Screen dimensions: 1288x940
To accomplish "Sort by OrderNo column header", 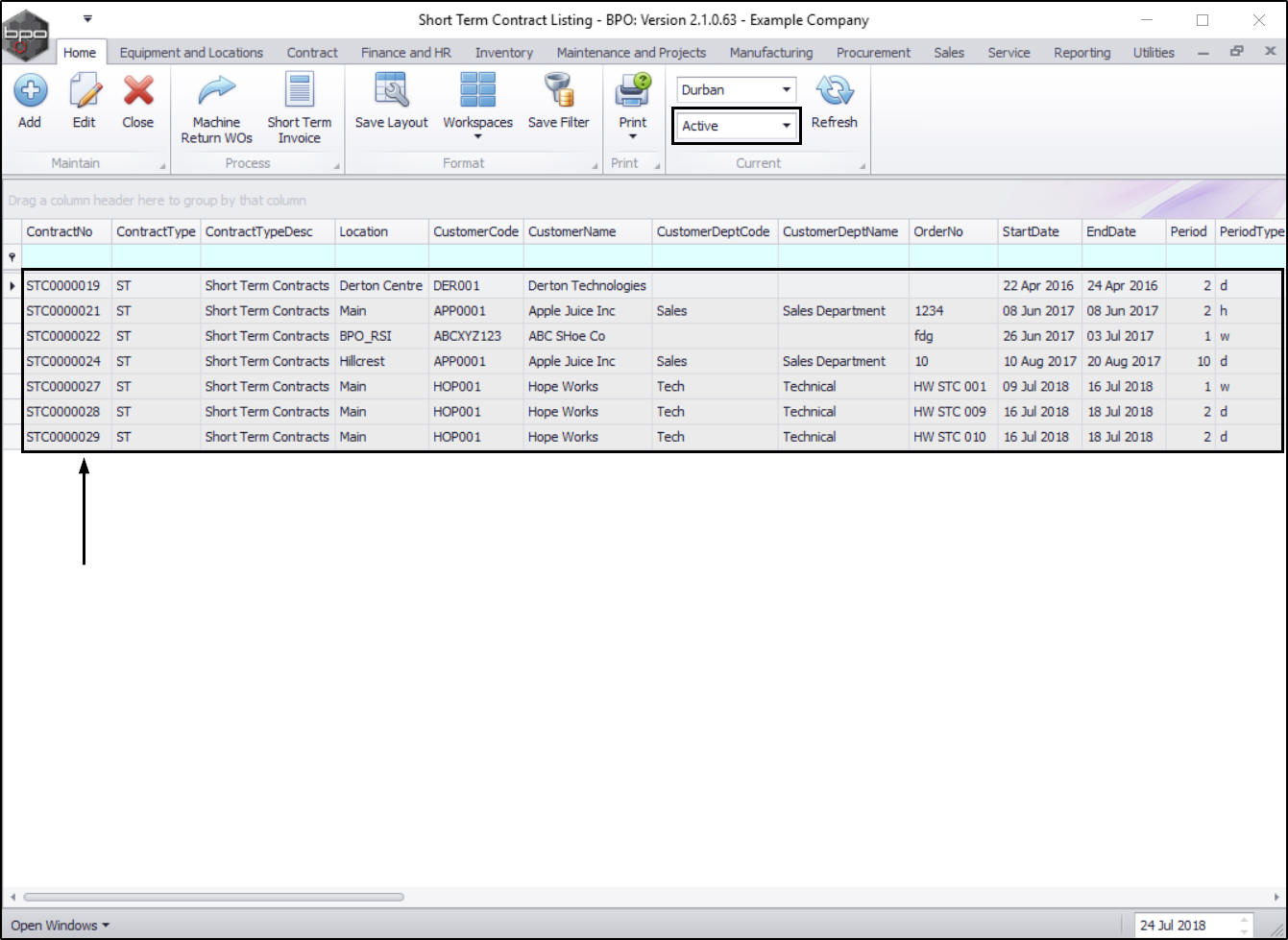I will 954,231.
